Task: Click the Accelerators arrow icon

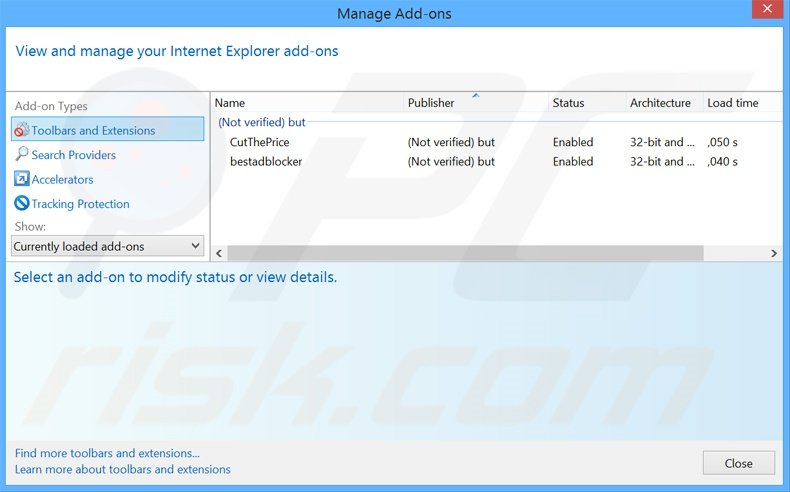Action: pyautogui.click(x=22, y=179)
